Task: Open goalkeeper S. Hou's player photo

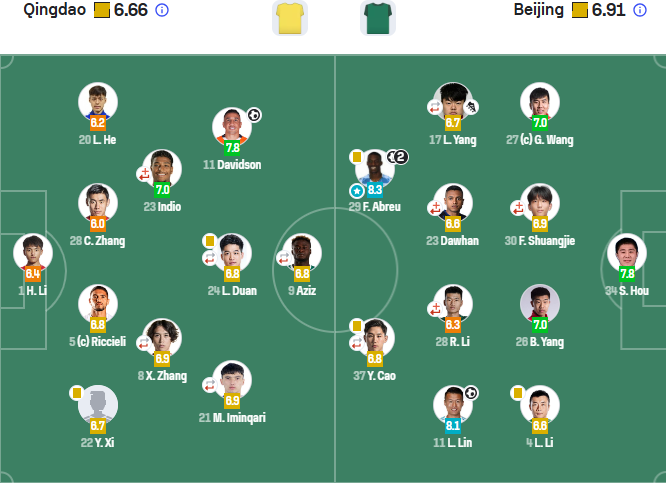Action: coord(627,253)
